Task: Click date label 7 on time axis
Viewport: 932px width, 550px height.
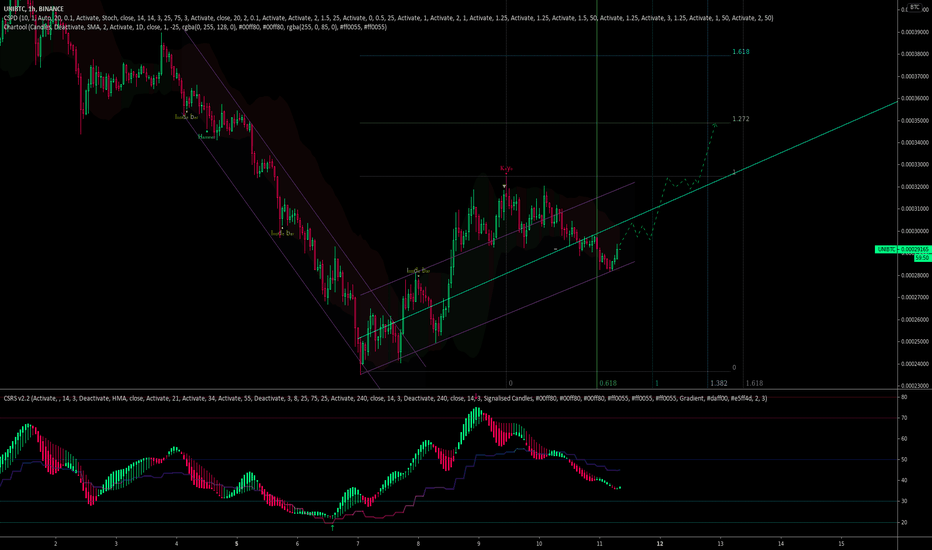Action: (x=358, y=543)
